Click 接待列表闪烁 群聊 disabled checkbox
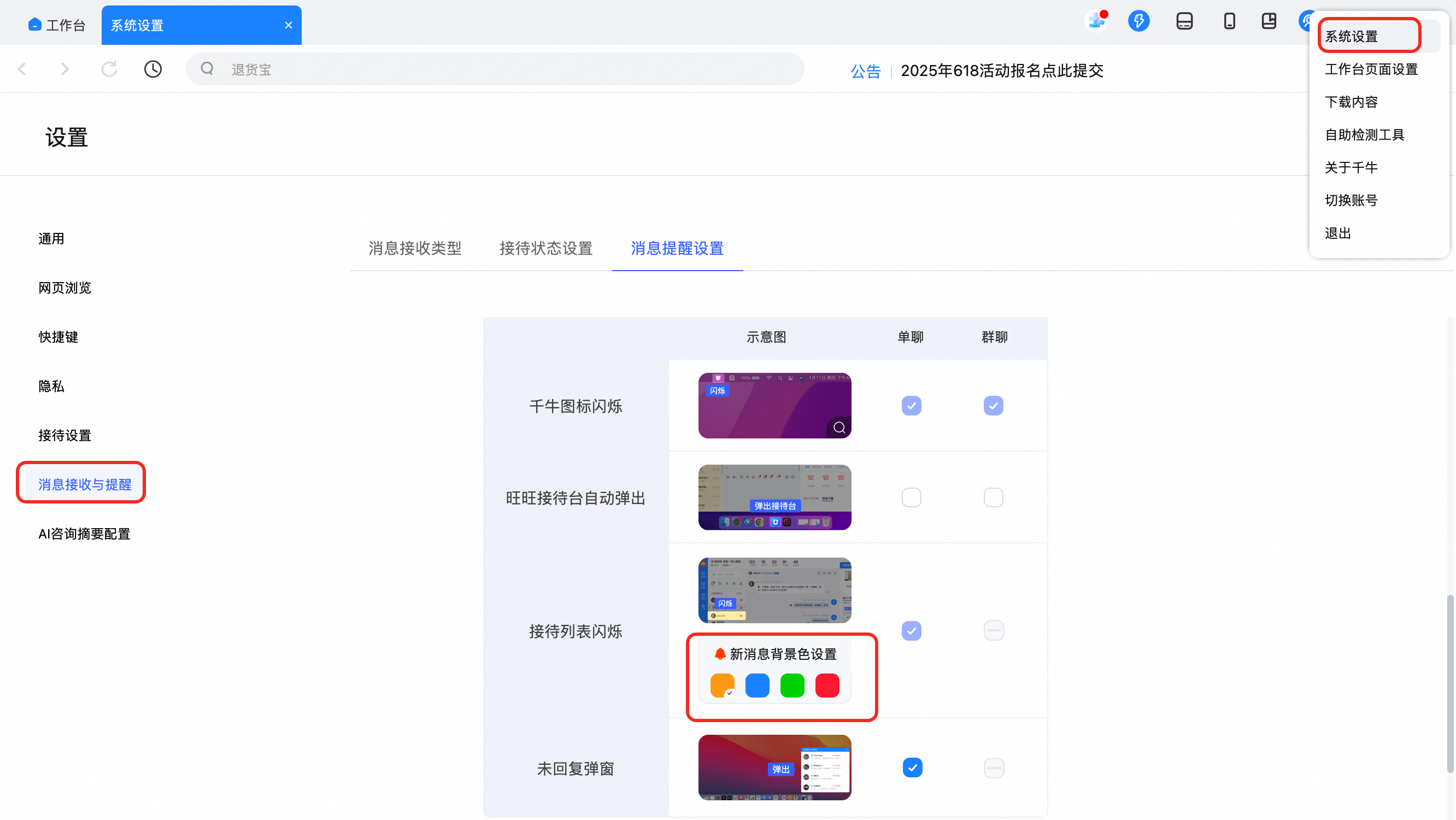This screenshot has width=1456, height=820. point(994,630)
